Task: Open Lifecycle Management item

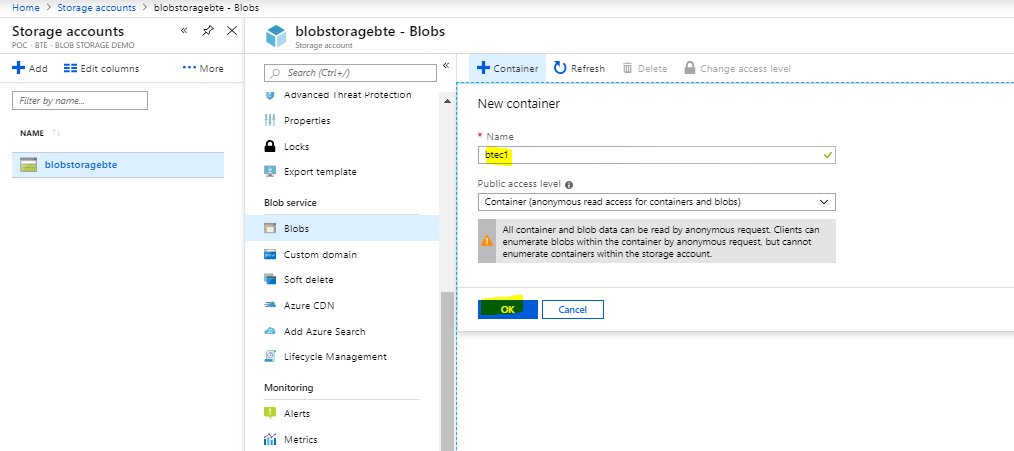Action: (335, 357)
